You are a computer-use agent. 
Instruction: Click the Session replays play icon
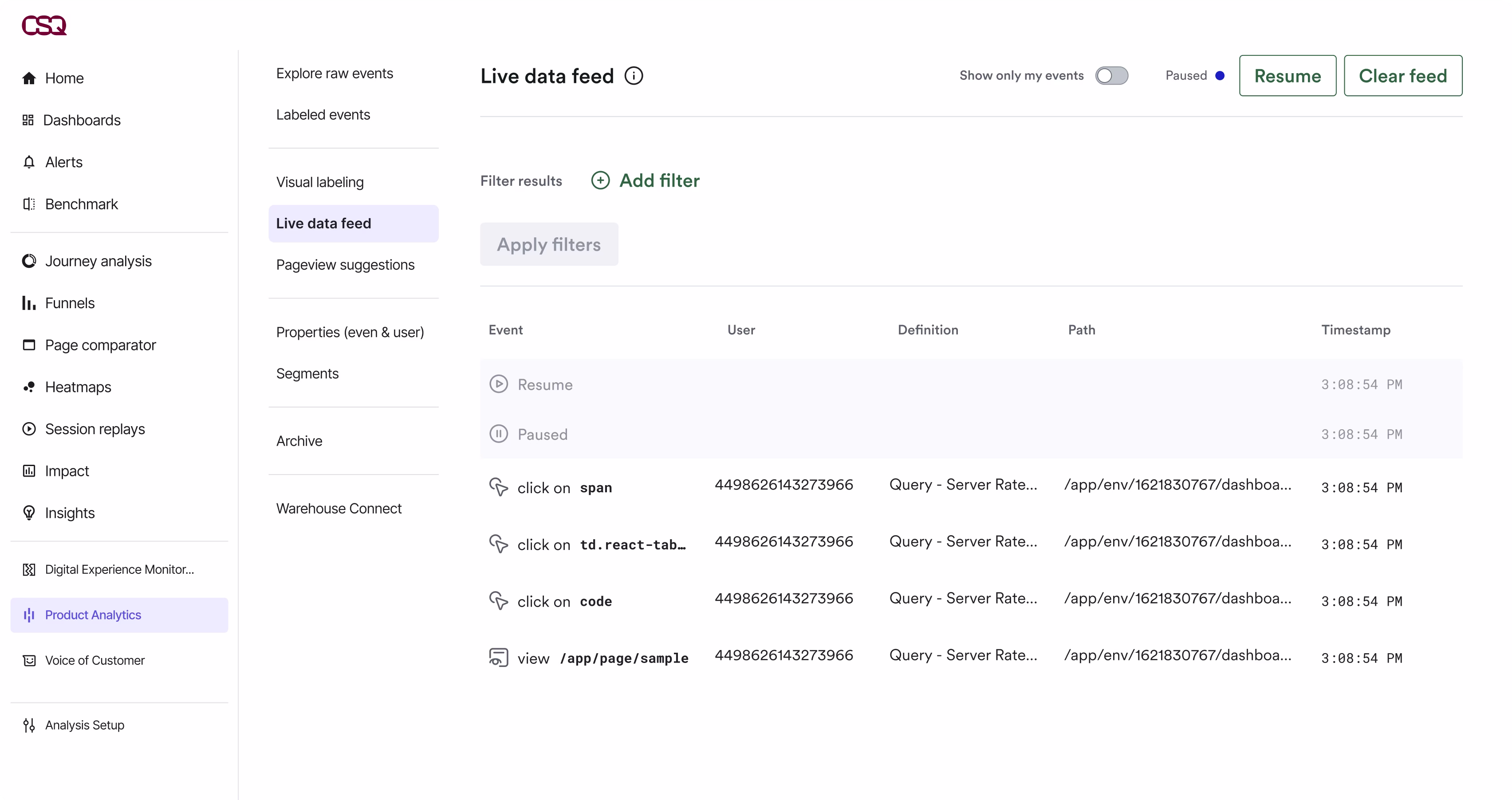29,429
